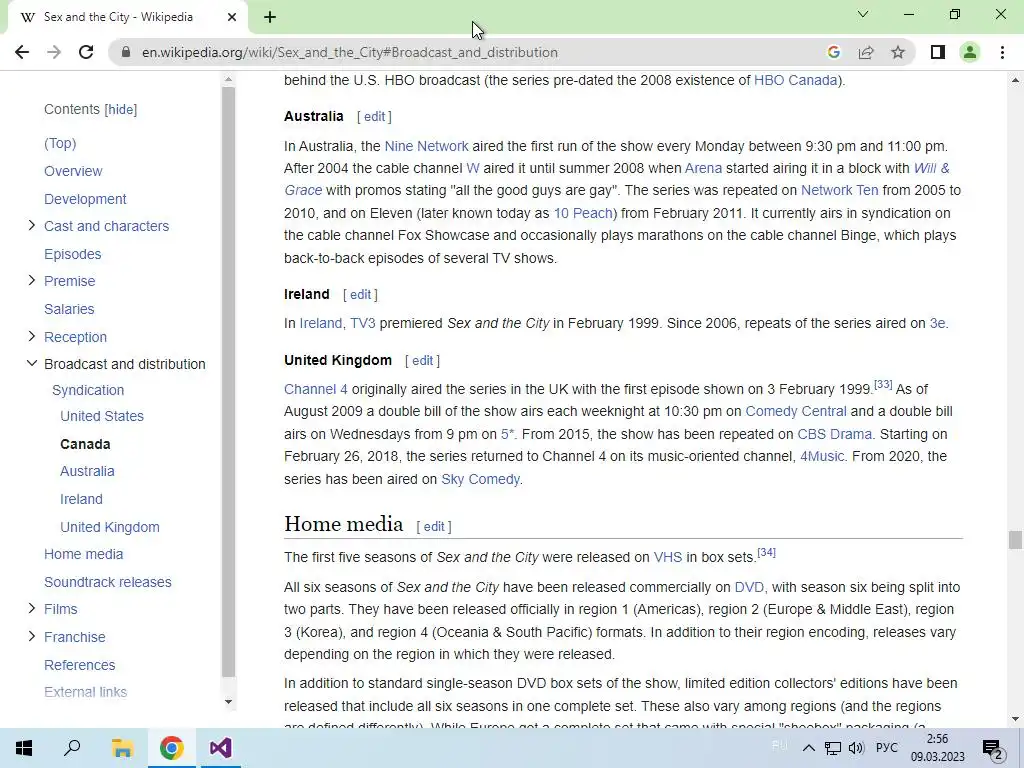Select Australia in contents sidebar

coord(87,471)
